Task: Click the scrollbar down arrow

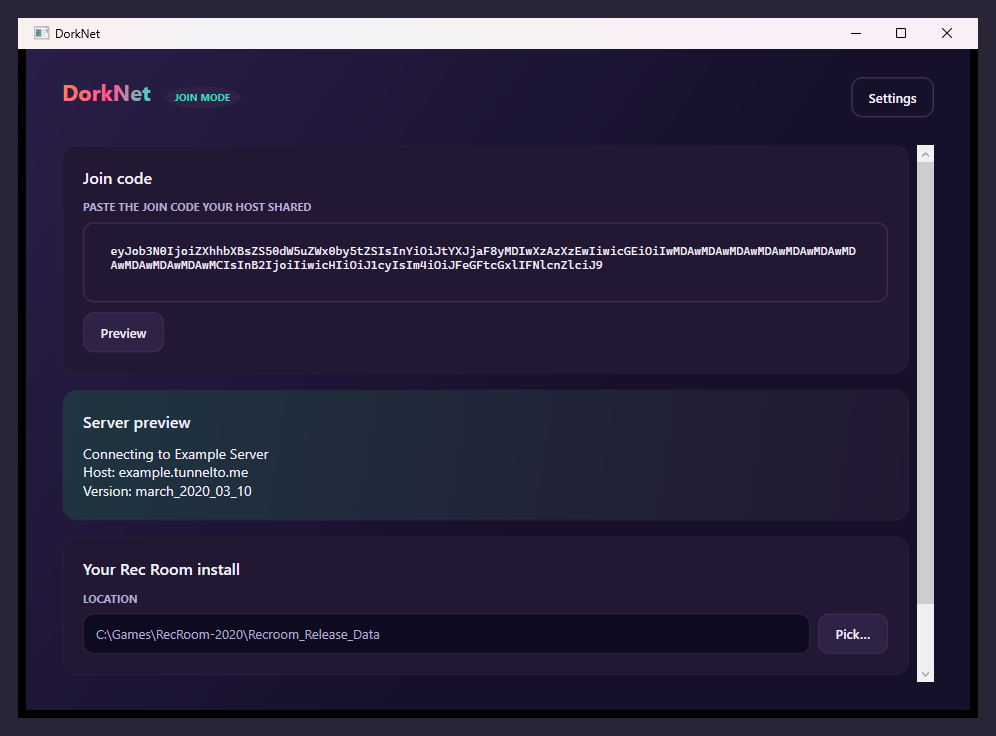Action: (x=925, y=674)
